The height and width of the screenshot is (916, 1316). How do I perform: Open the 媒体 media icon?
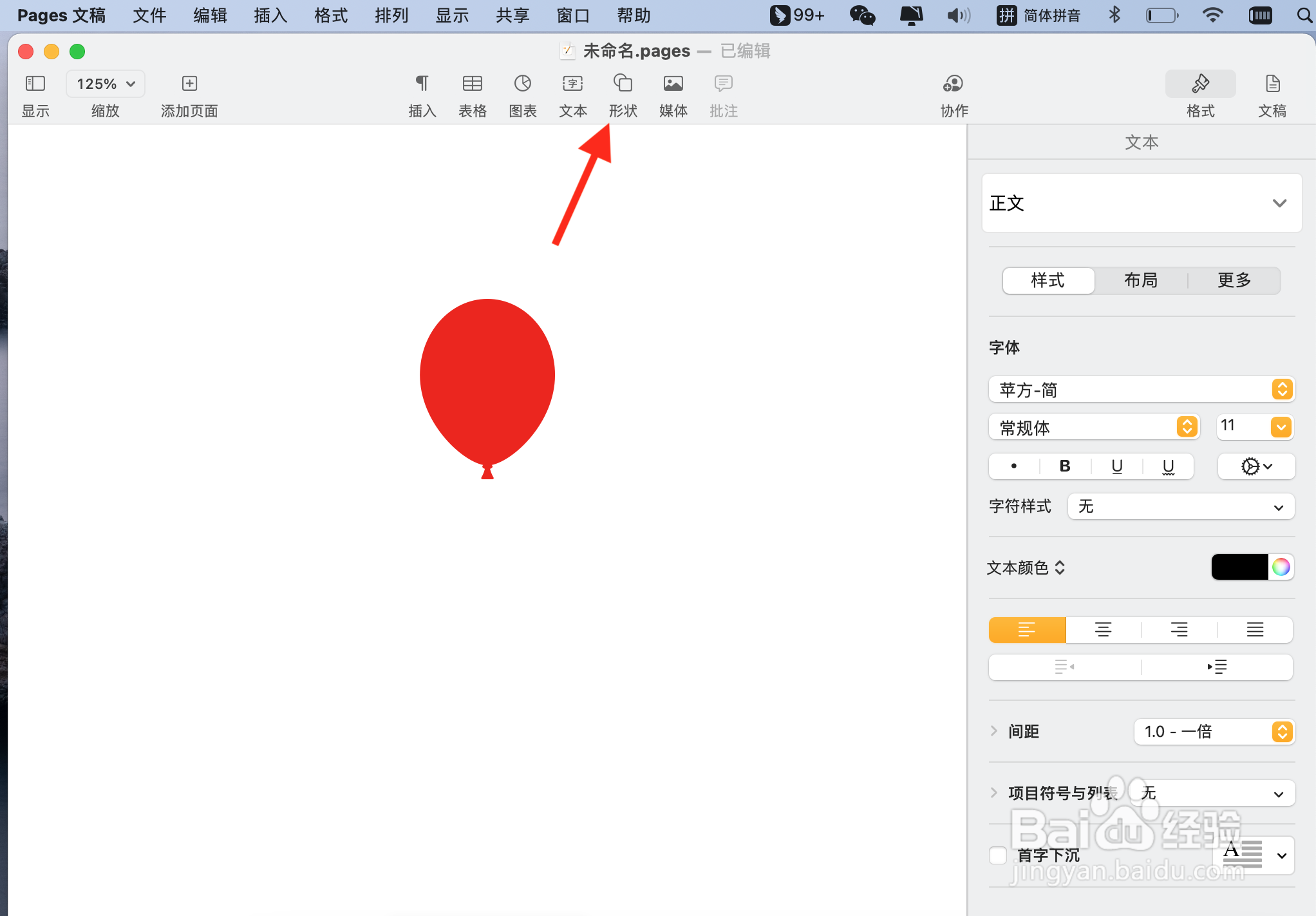tap(673, 84)
